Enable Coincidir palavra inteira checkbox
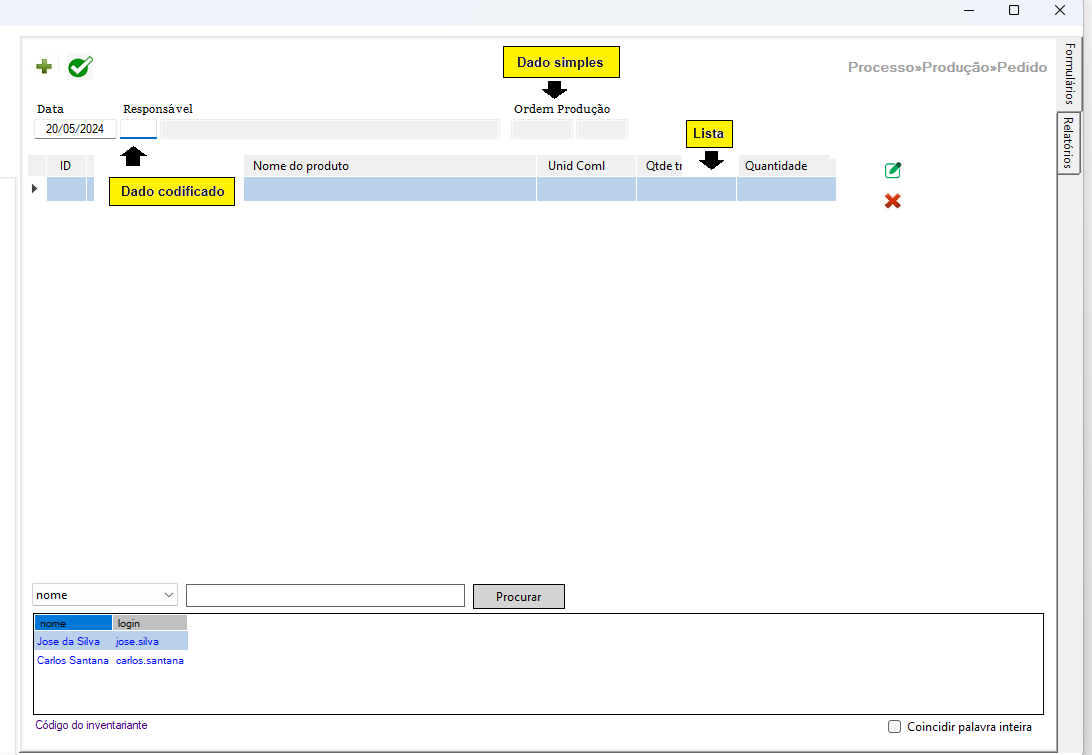The height and width of the screenshot is (755, 1092). pyautogui.click(x=895, y=727)
